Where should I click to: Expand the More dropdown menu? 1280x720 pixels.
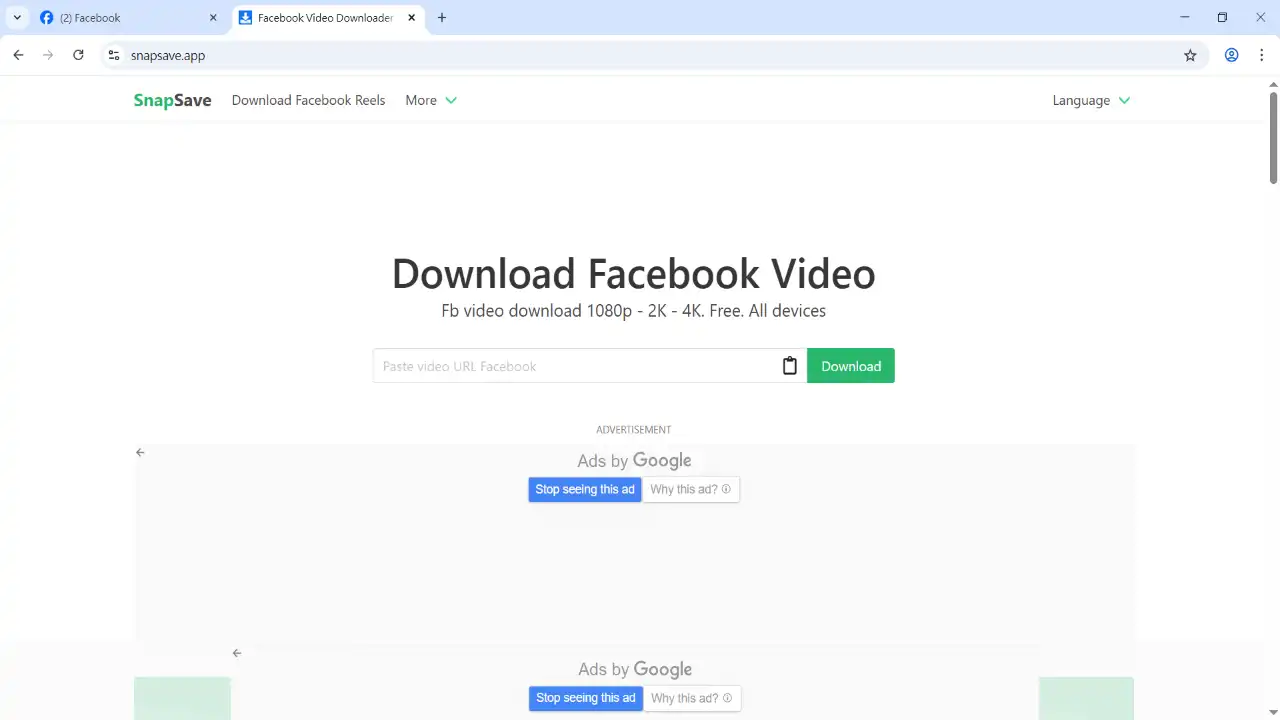point(430,100)
